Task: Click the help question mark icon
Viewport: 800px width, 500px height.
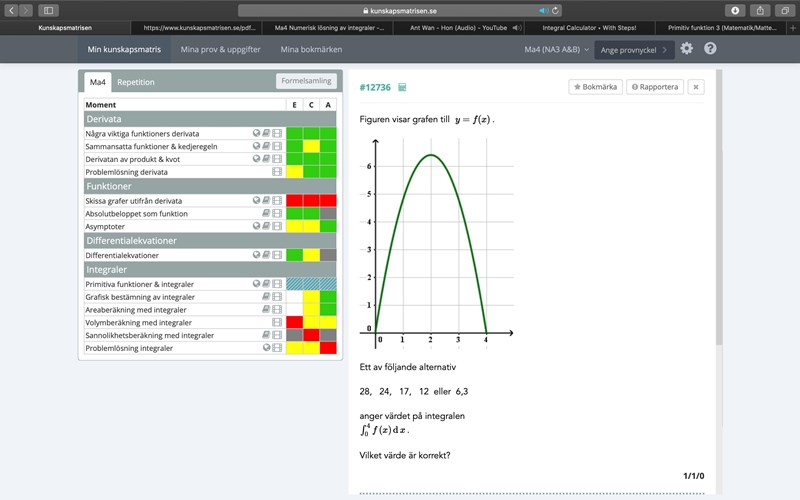Action: (x=710, y=48)
